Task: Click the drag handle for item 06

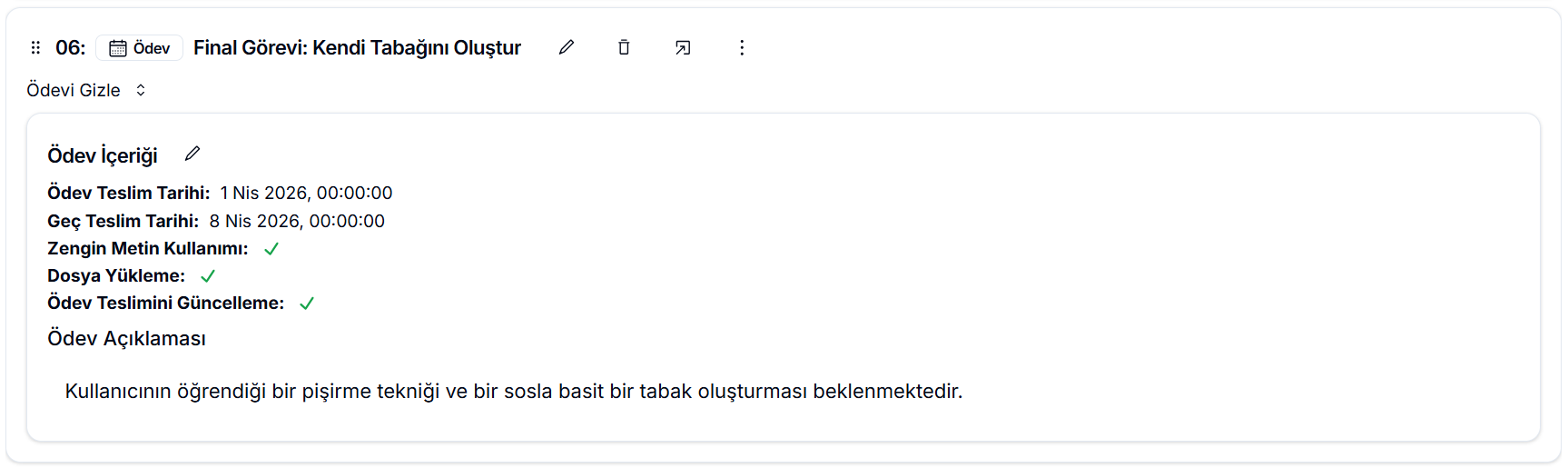Action: [x=35, y=47]
